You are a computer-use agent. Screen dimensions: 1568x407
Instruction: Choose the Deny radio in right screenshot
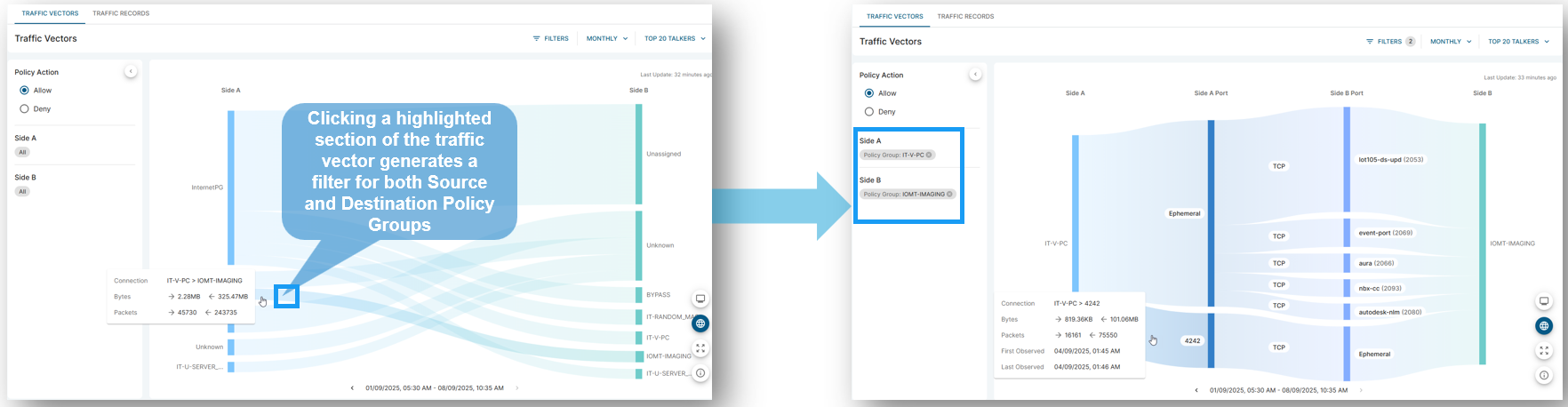pyautogui.click(x=869, y=112)
